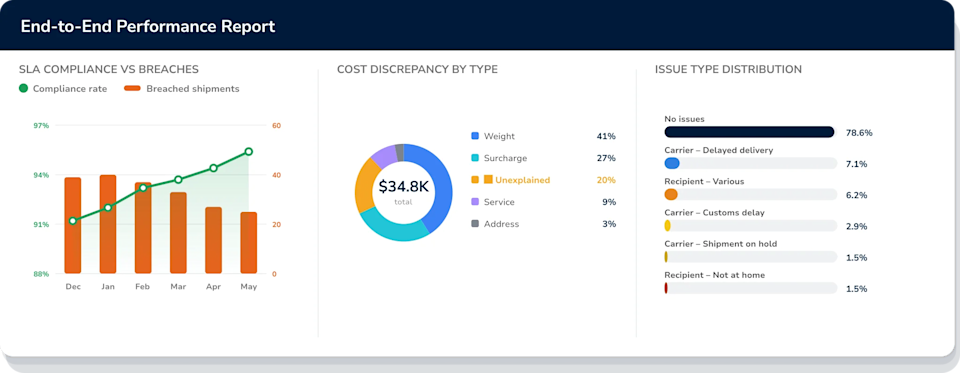
Task: Click the $34.8K total value
Action: coord(403,187)
